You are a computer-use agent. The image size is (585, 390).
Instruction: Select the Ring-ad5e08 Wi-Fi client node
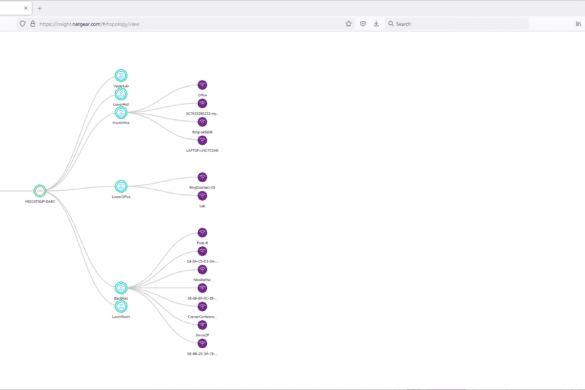click(x=202, y=122)
